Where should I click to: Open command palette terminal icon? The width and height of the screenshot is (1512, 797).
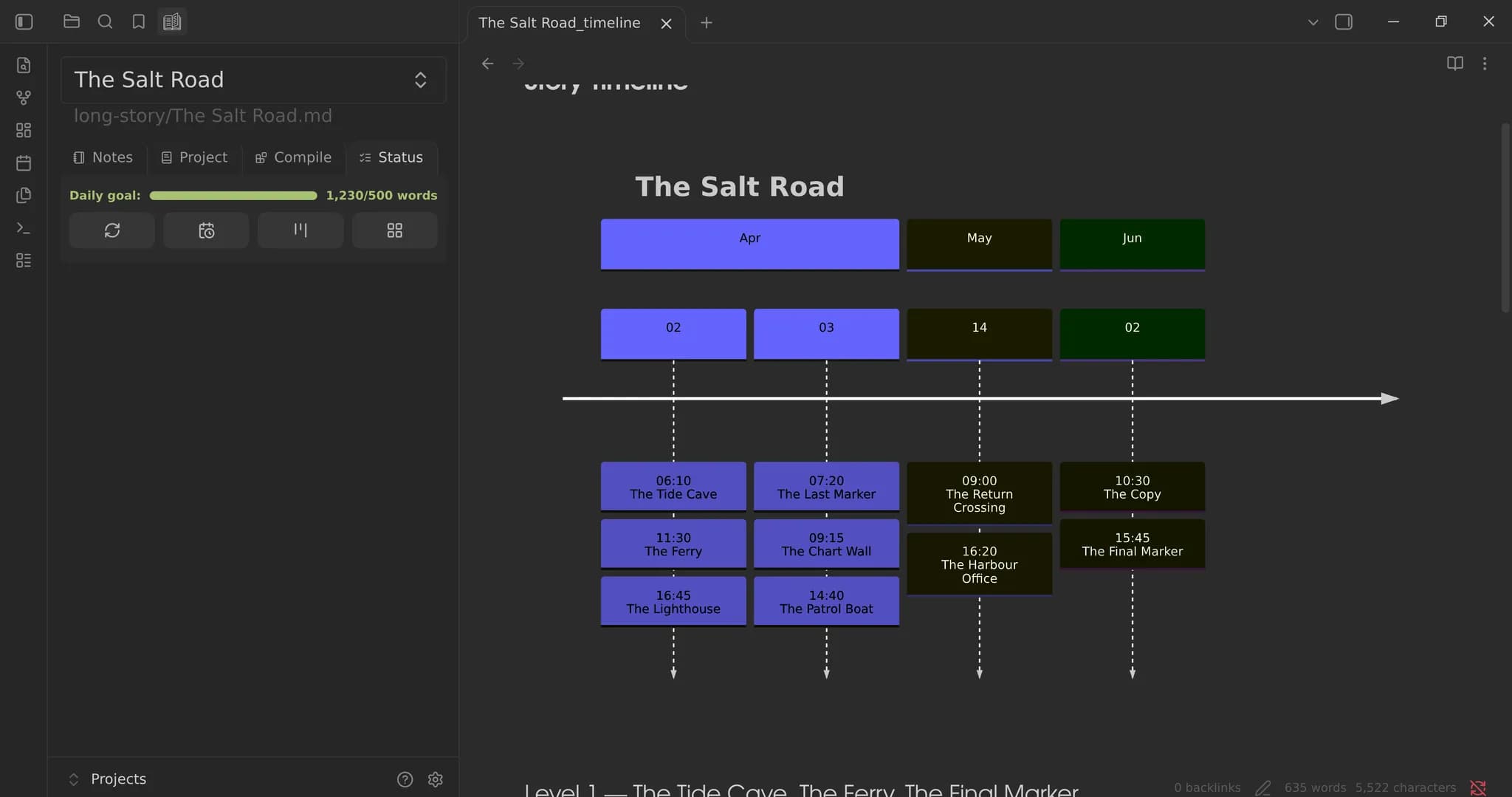(x=24, y=228)
